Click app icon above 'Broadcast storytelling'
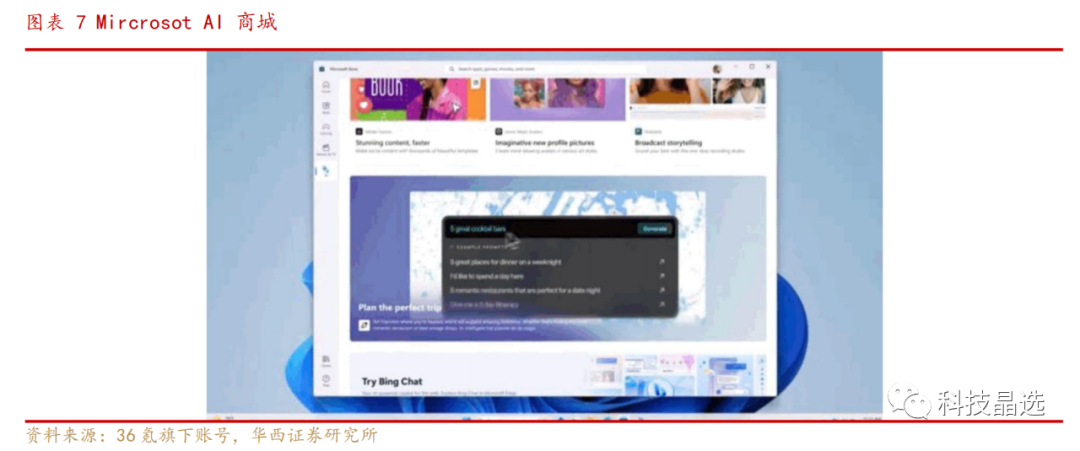Screen dimensions: 1080x451 (638, 131)
